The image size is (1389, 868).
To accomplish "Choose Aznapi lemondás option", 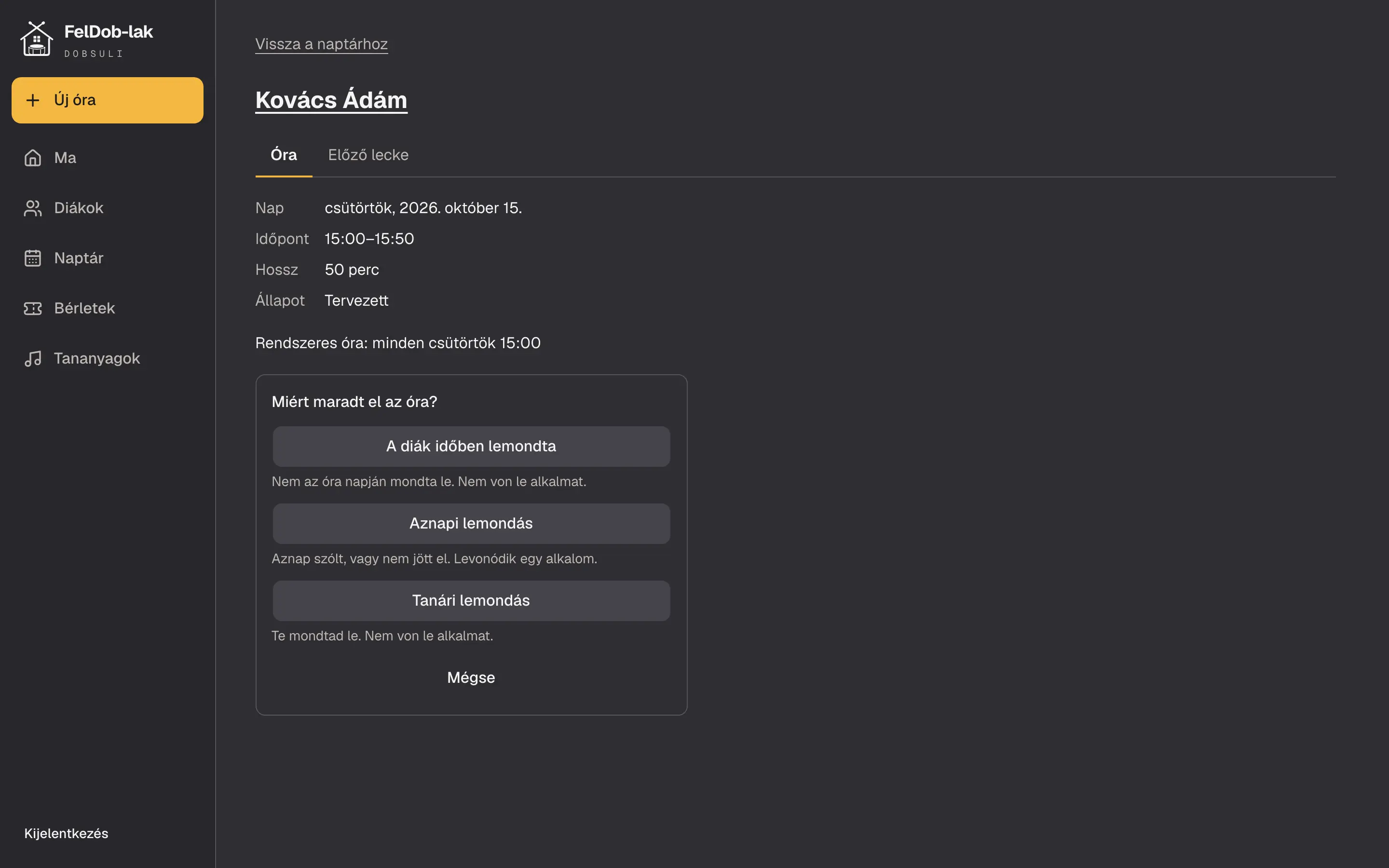I will (x=471, y=524).
